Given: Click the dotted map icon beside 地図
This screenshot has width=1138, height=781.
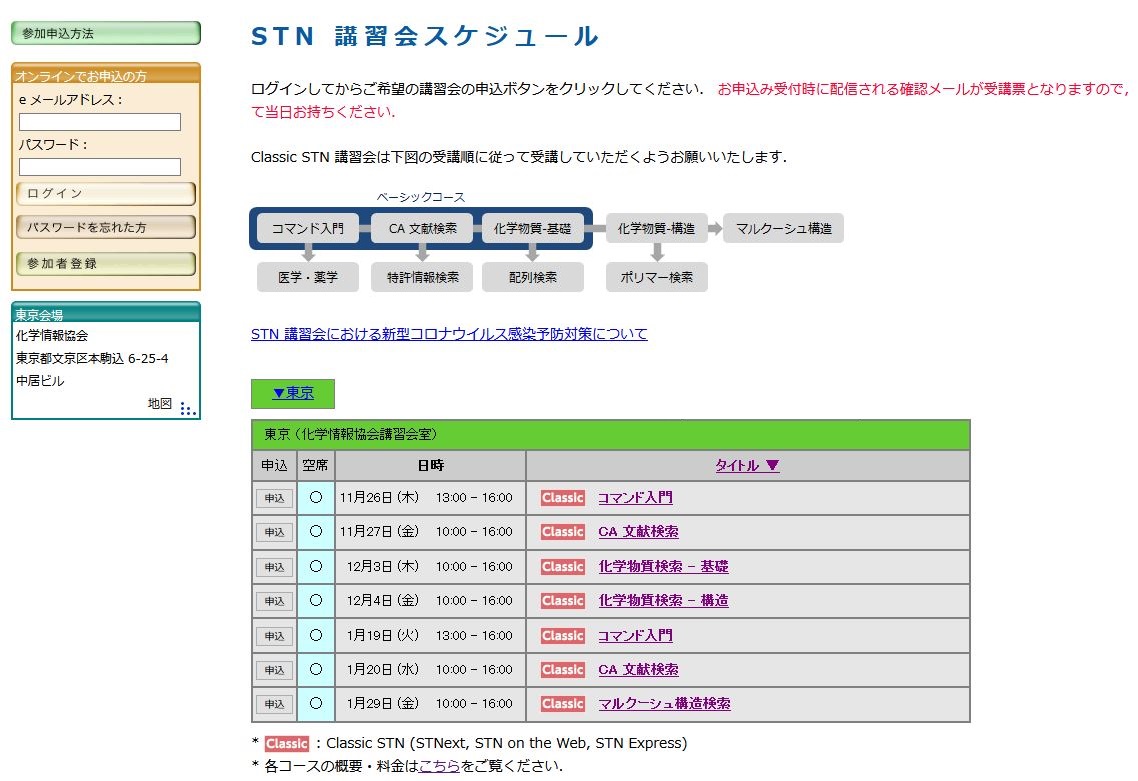Looking at the screenshot, I should click(188, 409).
